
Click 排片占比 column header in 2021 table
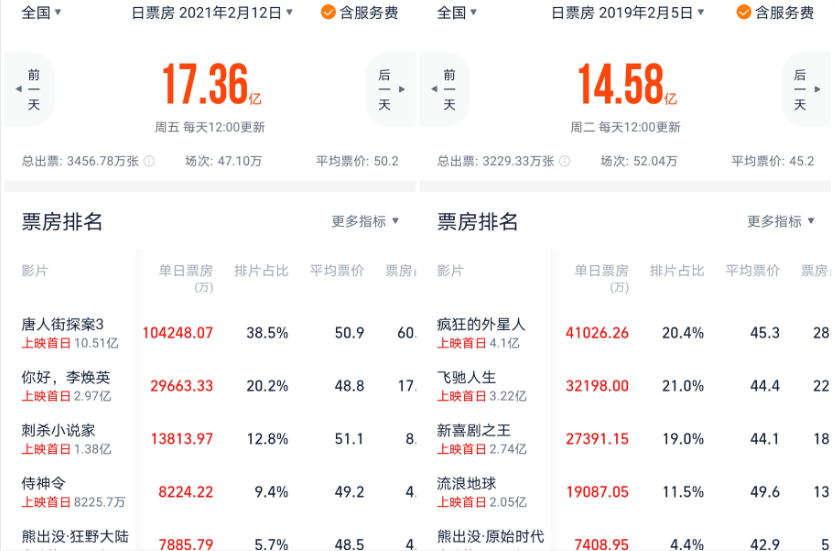[261, 271]
